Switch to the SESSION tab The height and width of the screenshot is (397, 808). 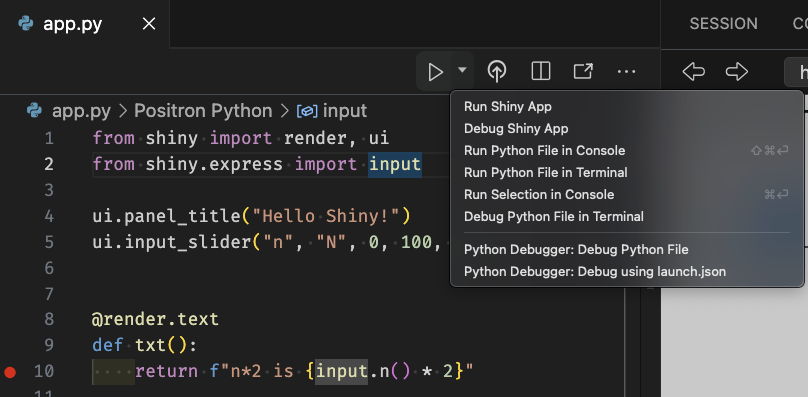click(723, 24)
